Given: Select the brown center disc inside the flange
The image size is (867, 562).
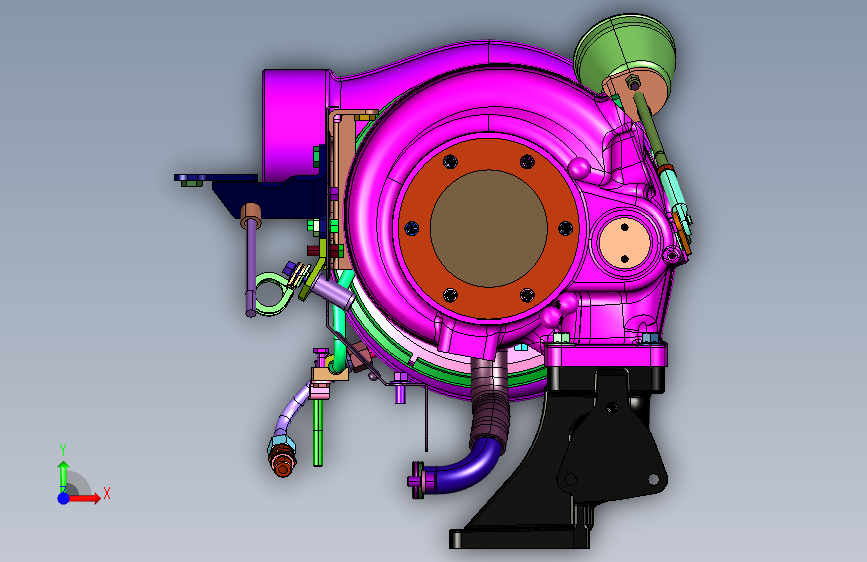Looking at the screenshot, I should [489, 228].
